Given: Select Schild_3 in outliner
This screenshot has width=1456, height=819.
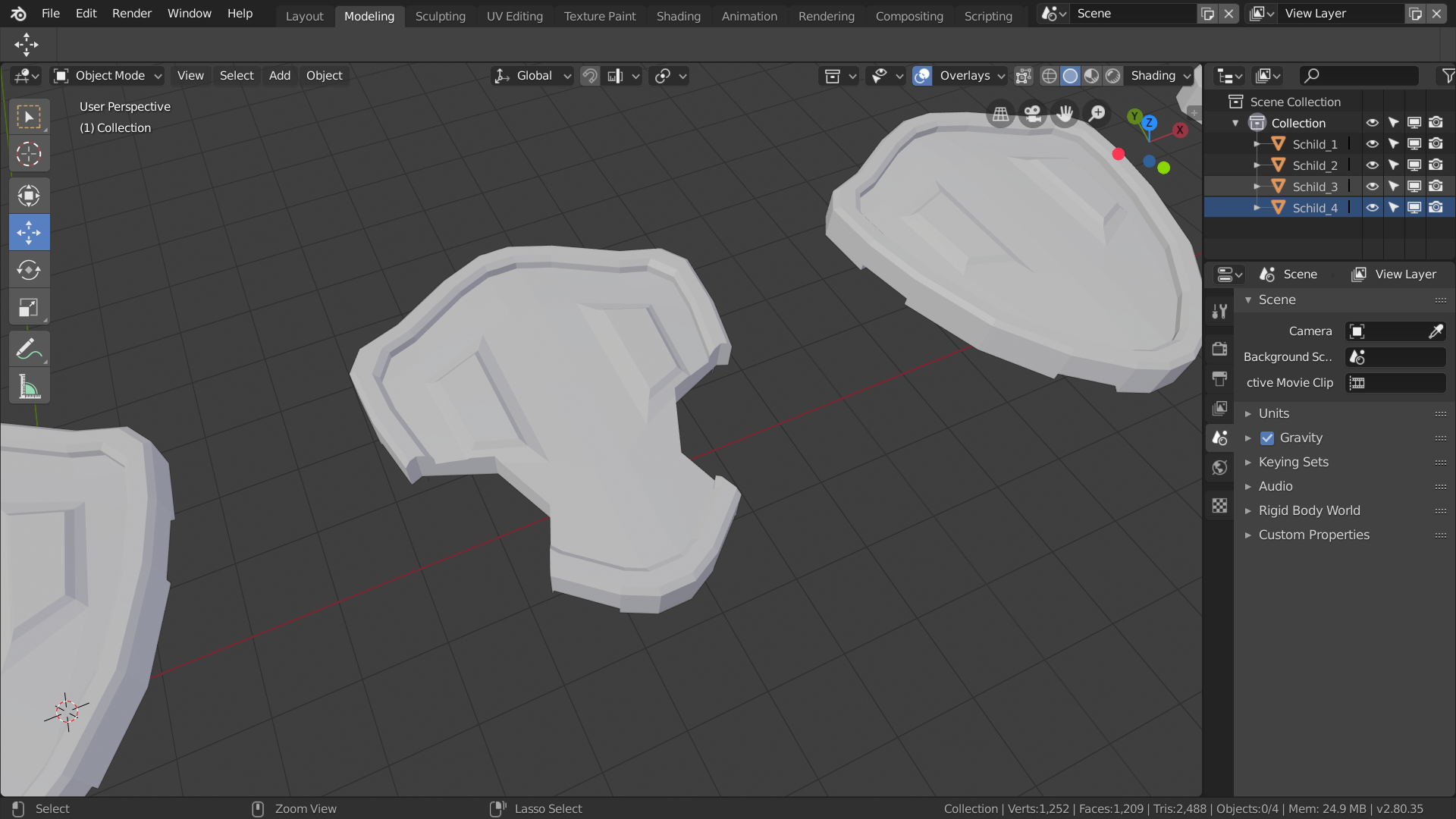Looking at the screenshot, I should 1315,187.
